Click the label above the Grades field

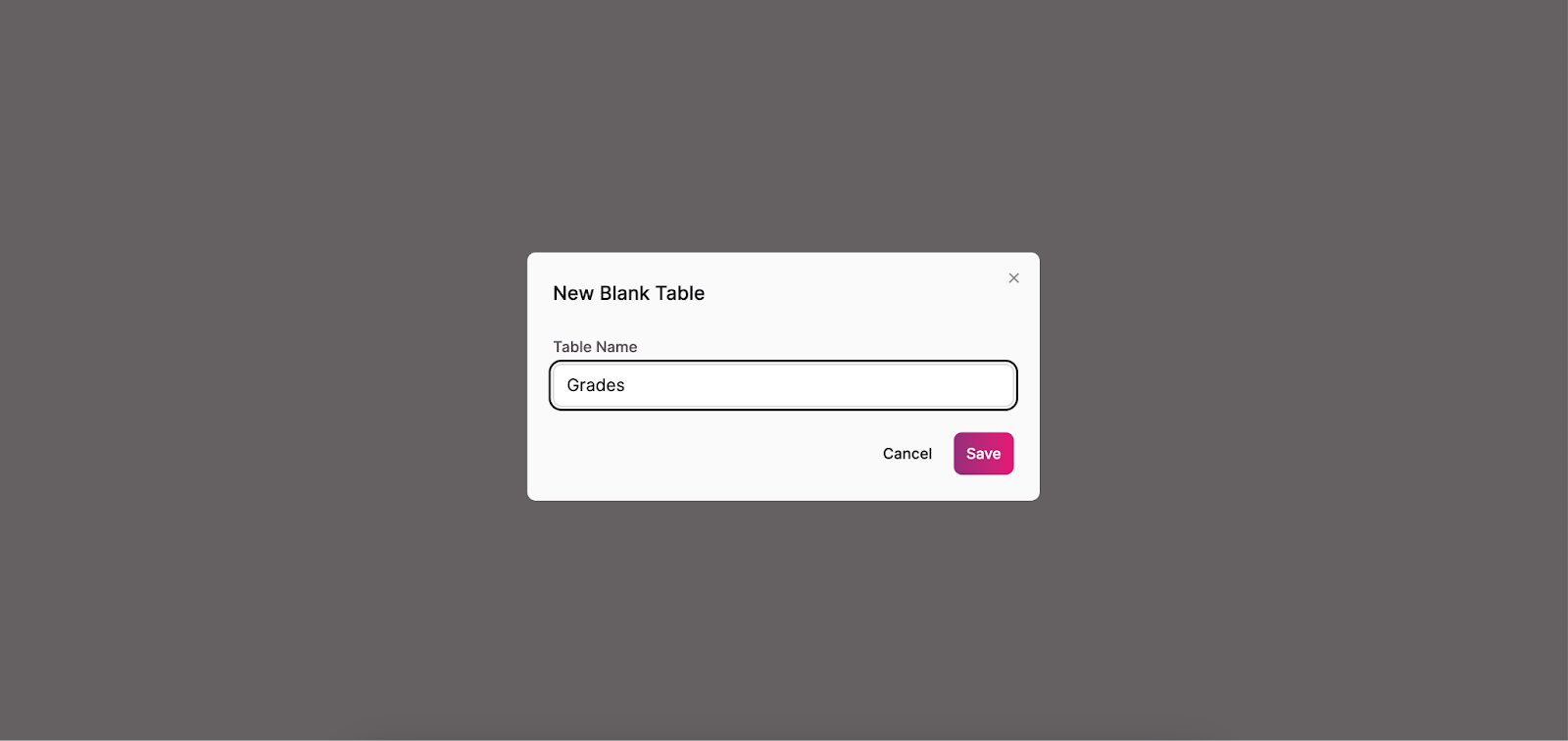[595, 347]
